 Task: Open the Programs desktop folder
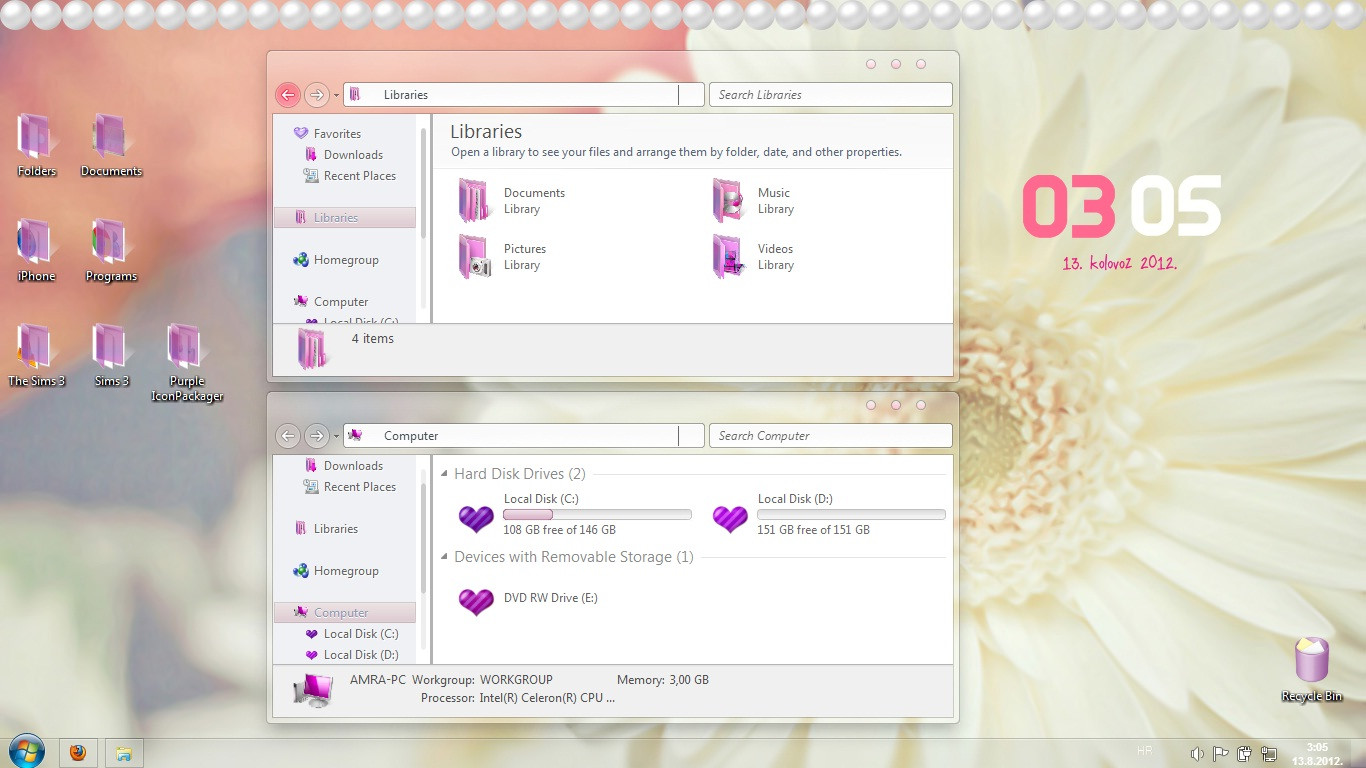tap(111, 251)
